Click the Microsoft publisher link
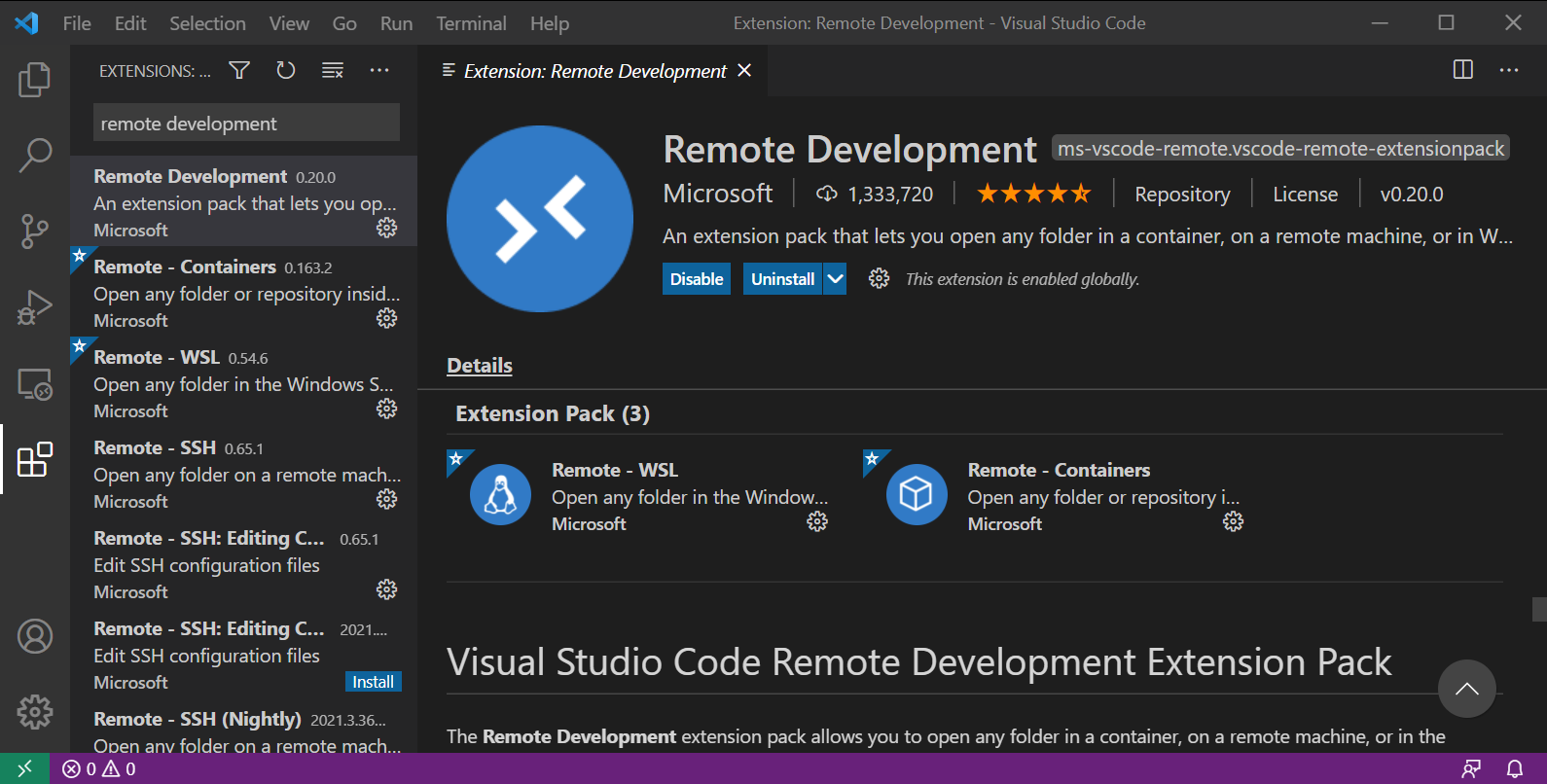This screenshot has height=784, width=1547. tap(718, 194)
